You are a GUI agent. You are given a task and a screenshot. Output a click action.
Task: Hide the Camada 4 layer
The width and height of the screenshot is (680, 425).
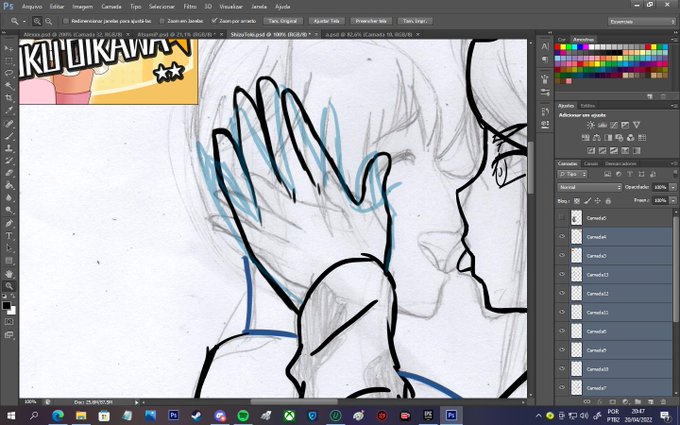[x=562, y=236]
